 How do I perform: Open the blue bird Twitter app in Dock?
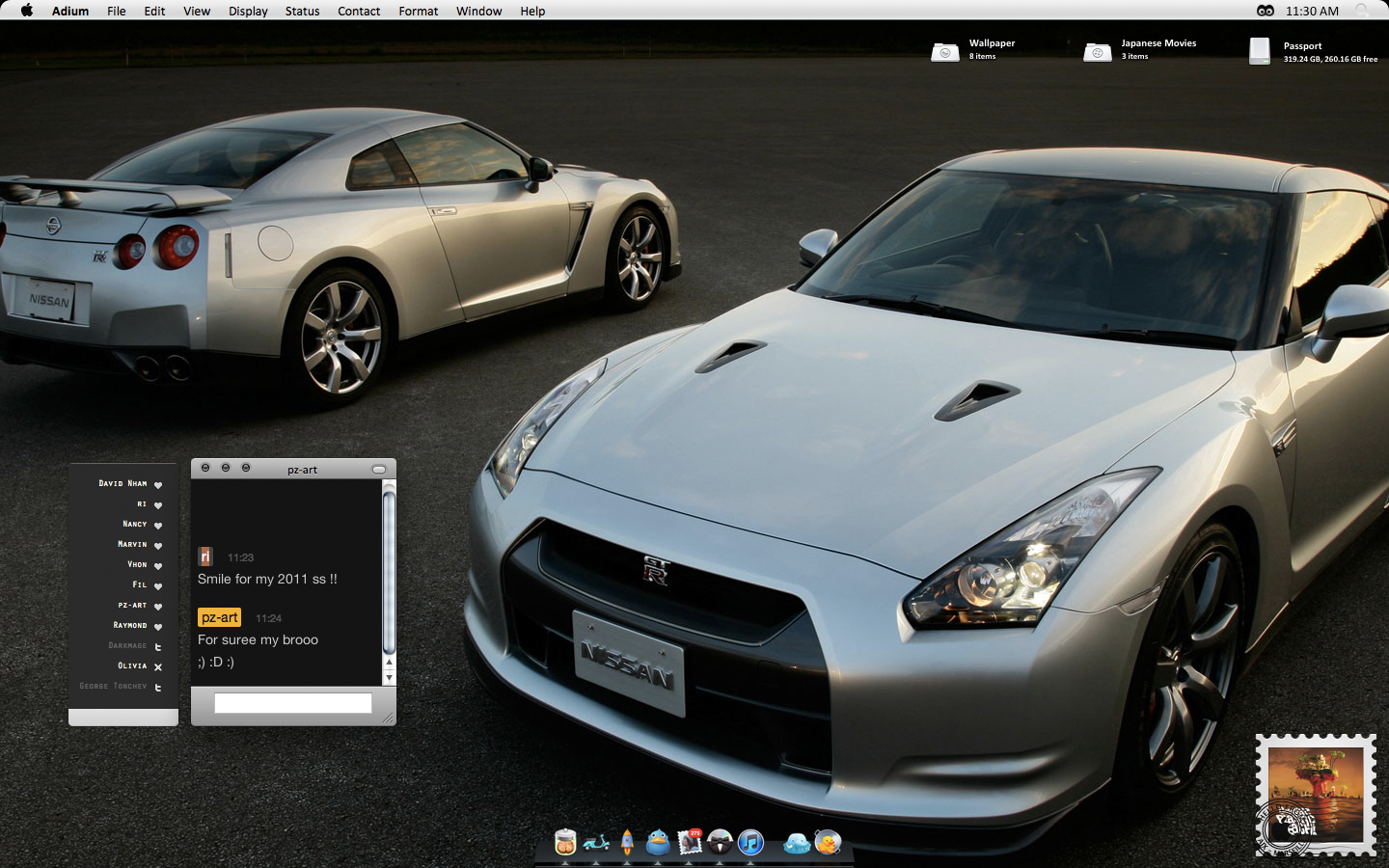click(x=658, y=842)
